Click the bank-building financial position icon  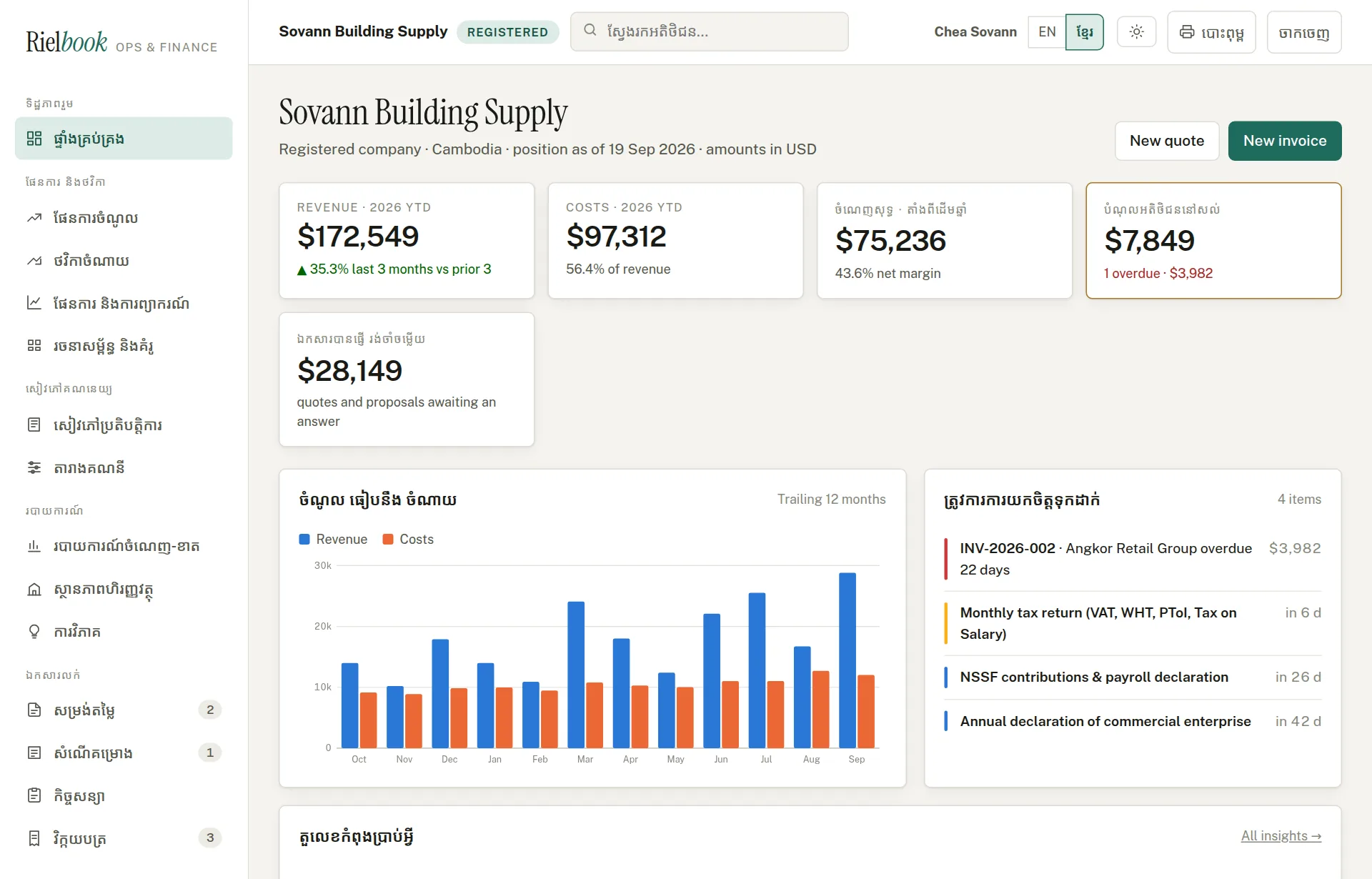pos(34,590)
